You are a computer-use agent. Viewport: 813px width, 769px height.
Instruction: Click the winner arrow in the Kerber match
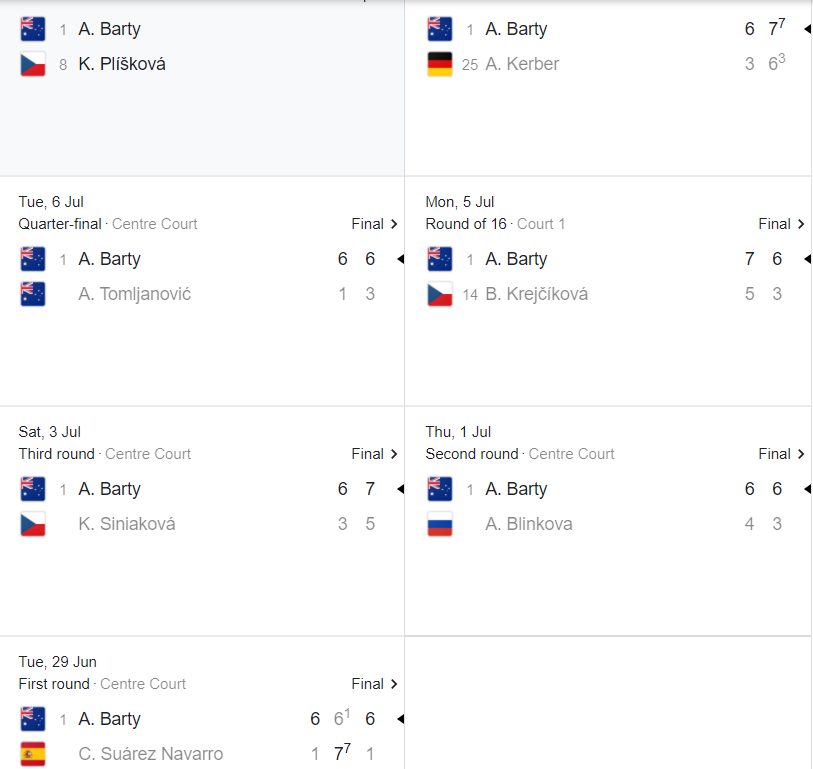click(x=806, y=29)
